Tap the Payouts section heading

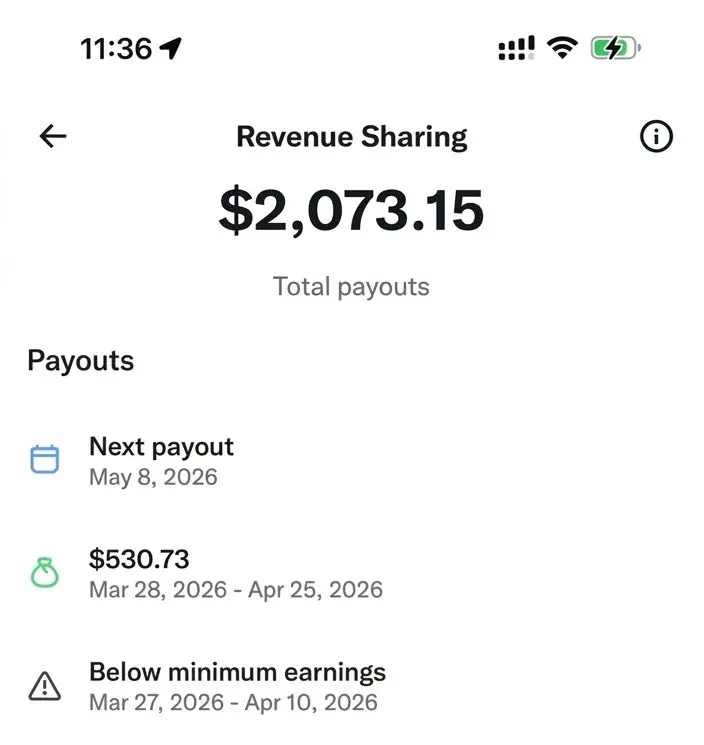click(x=81, y=361)
